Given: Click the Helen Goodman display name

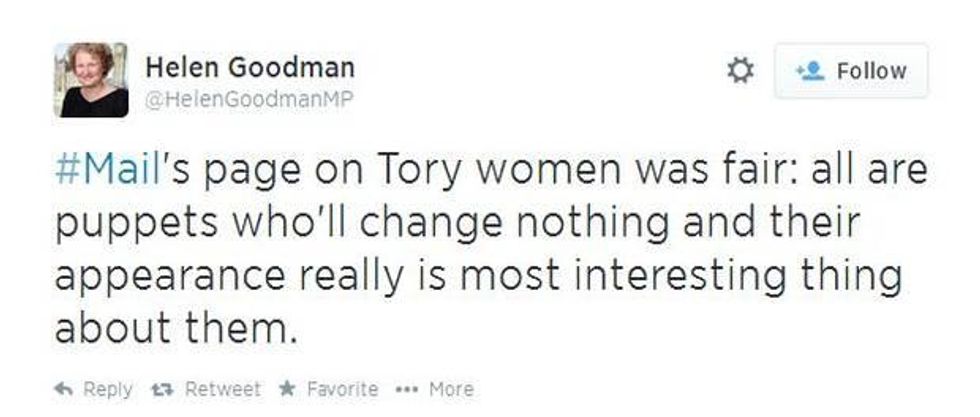Looking at the screenshot, I should coord(250,68).
